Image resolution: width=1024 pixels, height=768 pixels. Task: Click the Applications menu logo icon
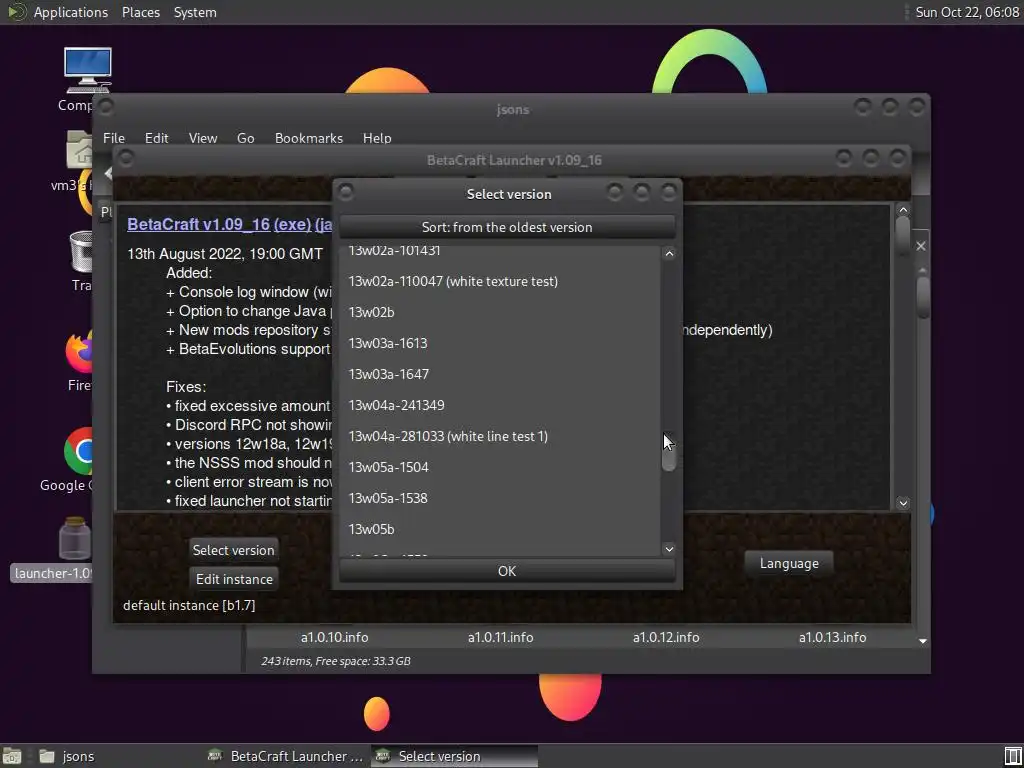tap(16, 12)
